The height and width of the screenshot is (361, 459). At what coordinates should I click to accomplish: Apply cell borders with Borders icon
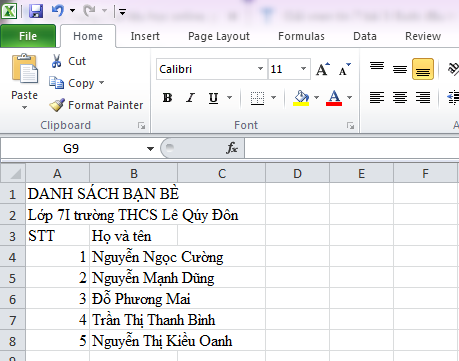pos(257,98)
